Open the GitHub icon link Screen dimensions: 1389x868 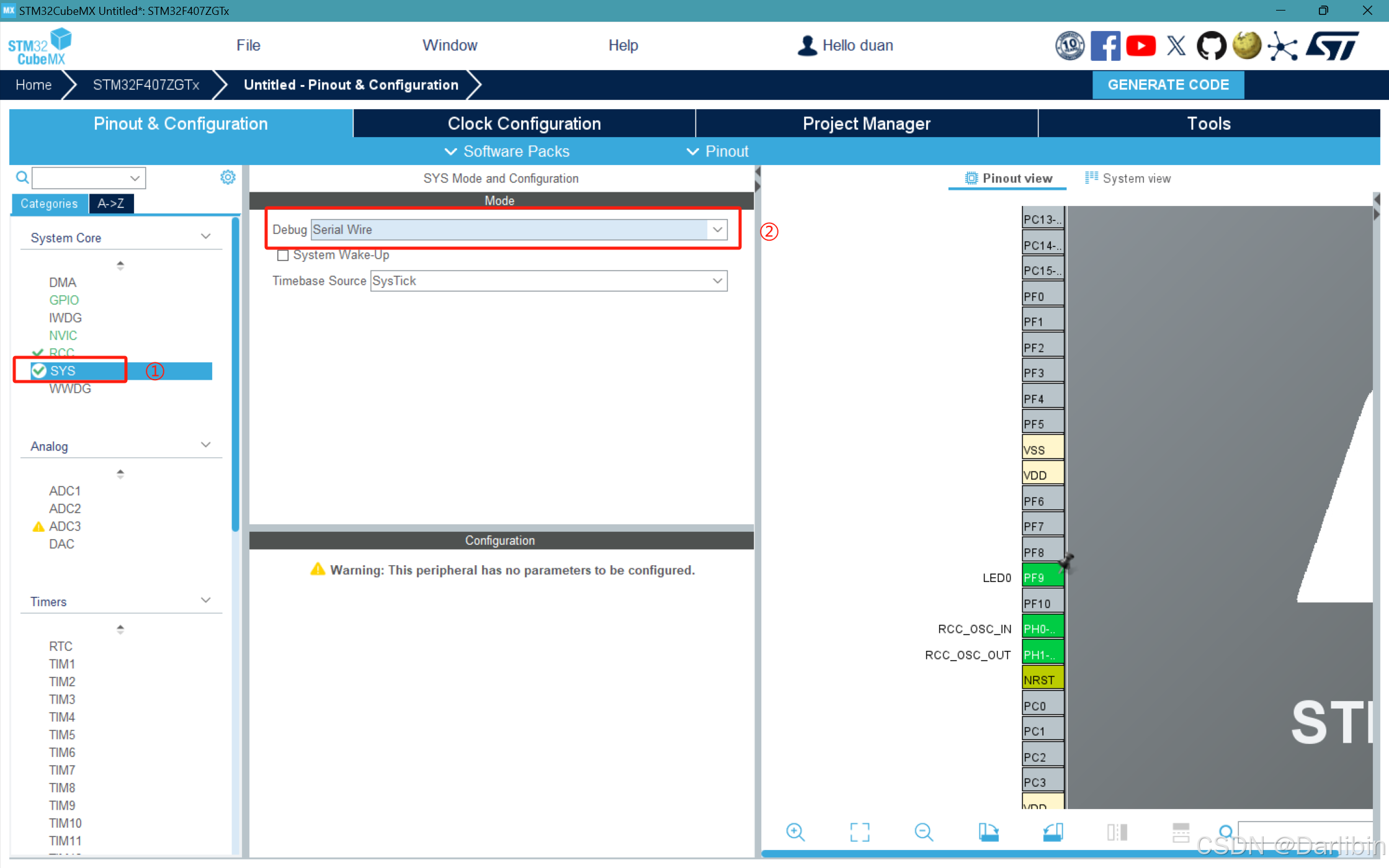point(1210,46)
